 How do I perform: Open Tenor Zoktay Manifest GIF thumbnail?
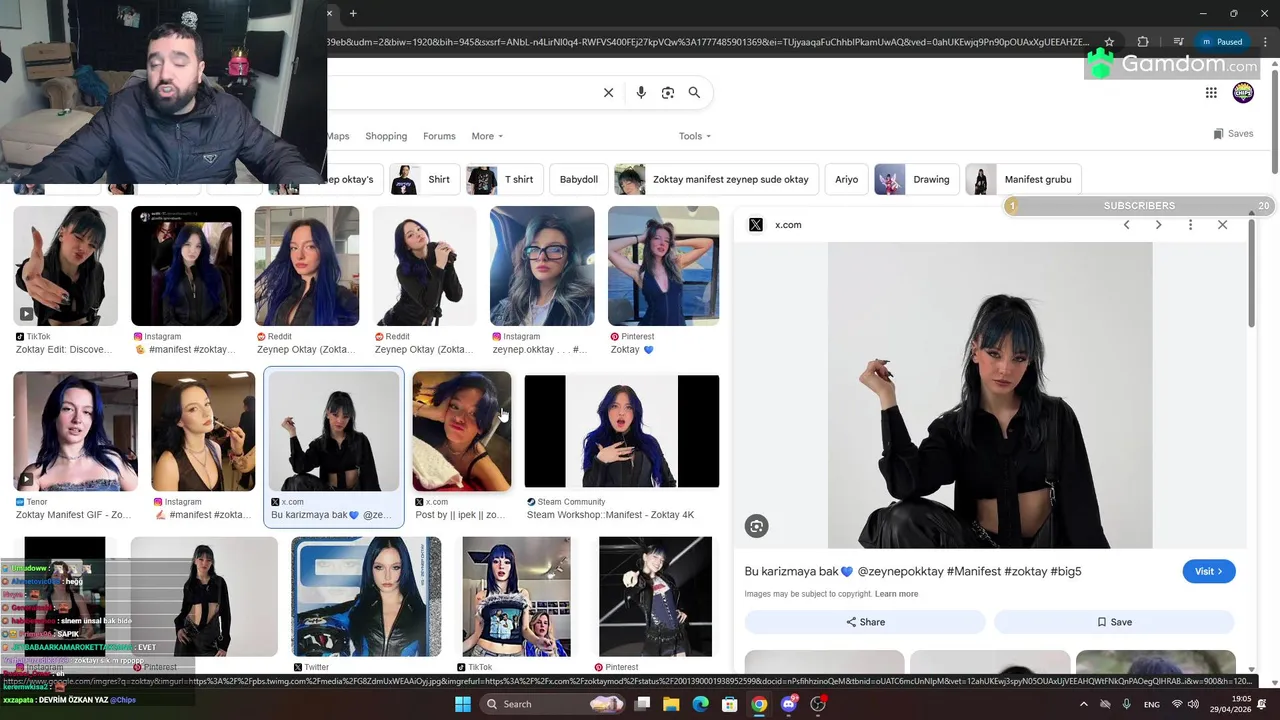coord(75,431)
